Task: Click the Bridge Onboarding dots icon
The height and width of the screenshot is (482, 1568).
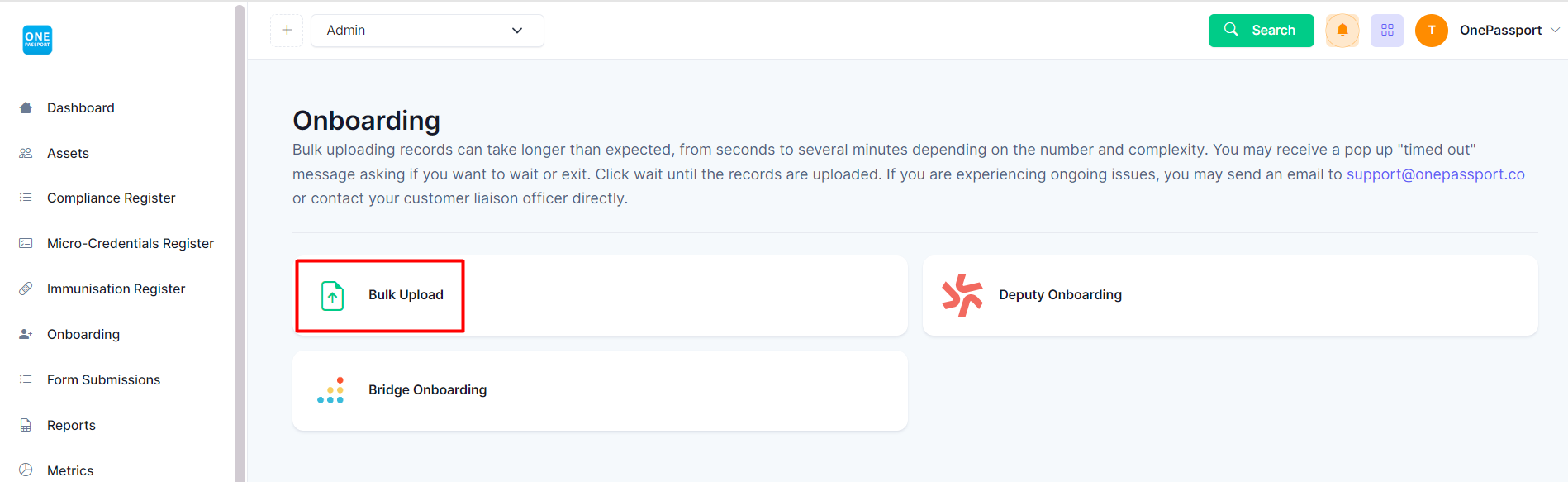Action: (330, 390)
